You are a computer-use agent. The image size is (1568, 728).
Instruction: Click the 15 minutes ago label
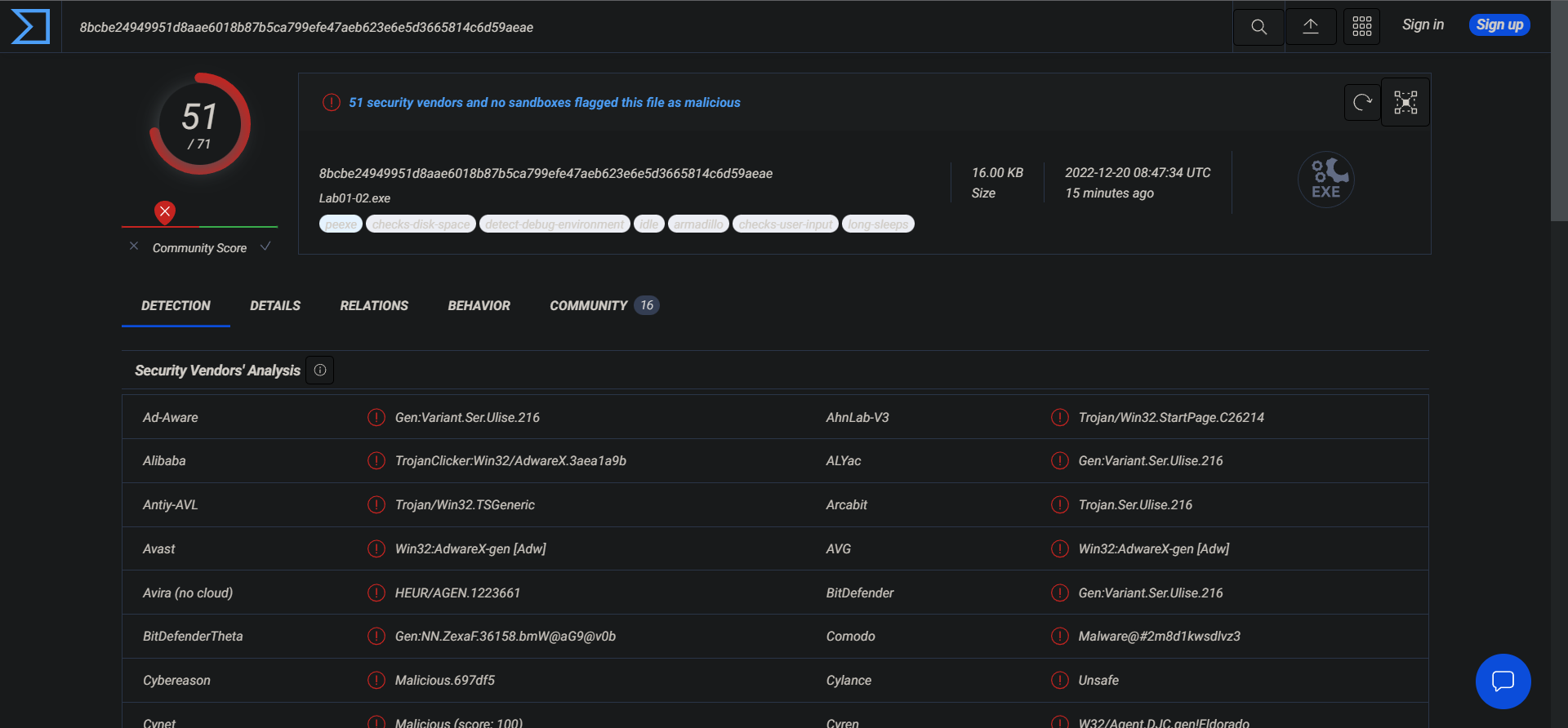[x=1109, y=193]
